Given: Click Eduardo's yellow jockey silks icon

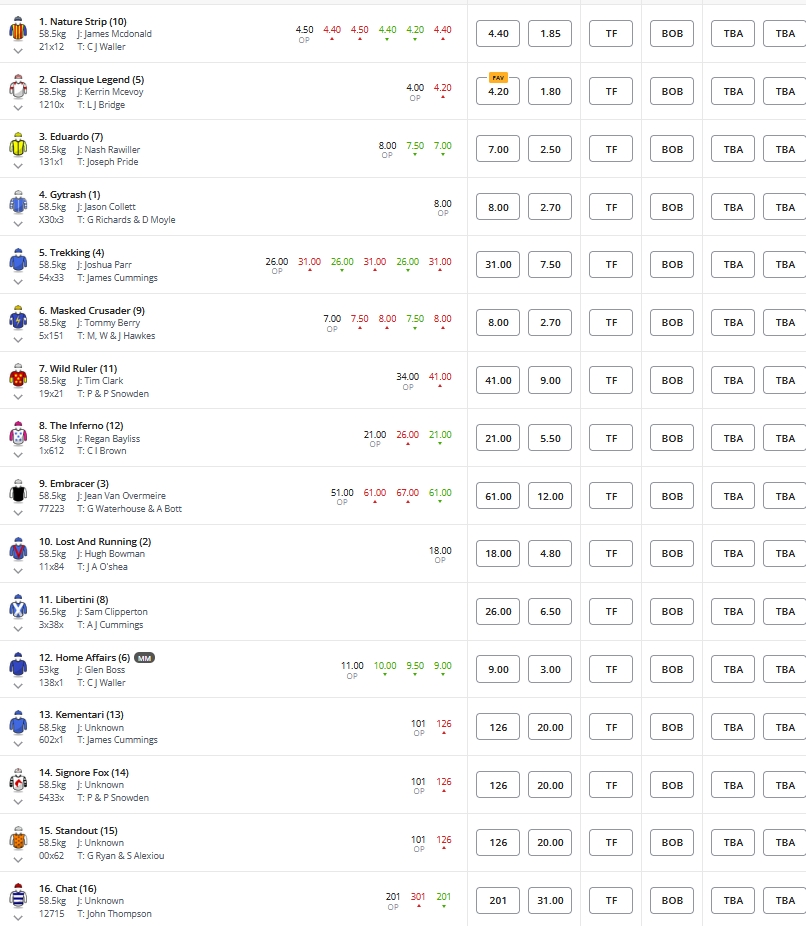Looking at the screenshot, I should pyautogui.click(x=18, y=144).
